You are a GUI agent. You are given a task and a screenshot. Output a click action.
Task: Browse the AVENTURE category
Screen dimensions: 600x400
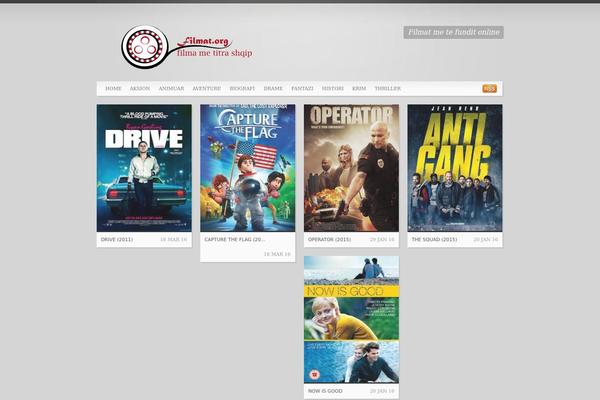point(206,88)
